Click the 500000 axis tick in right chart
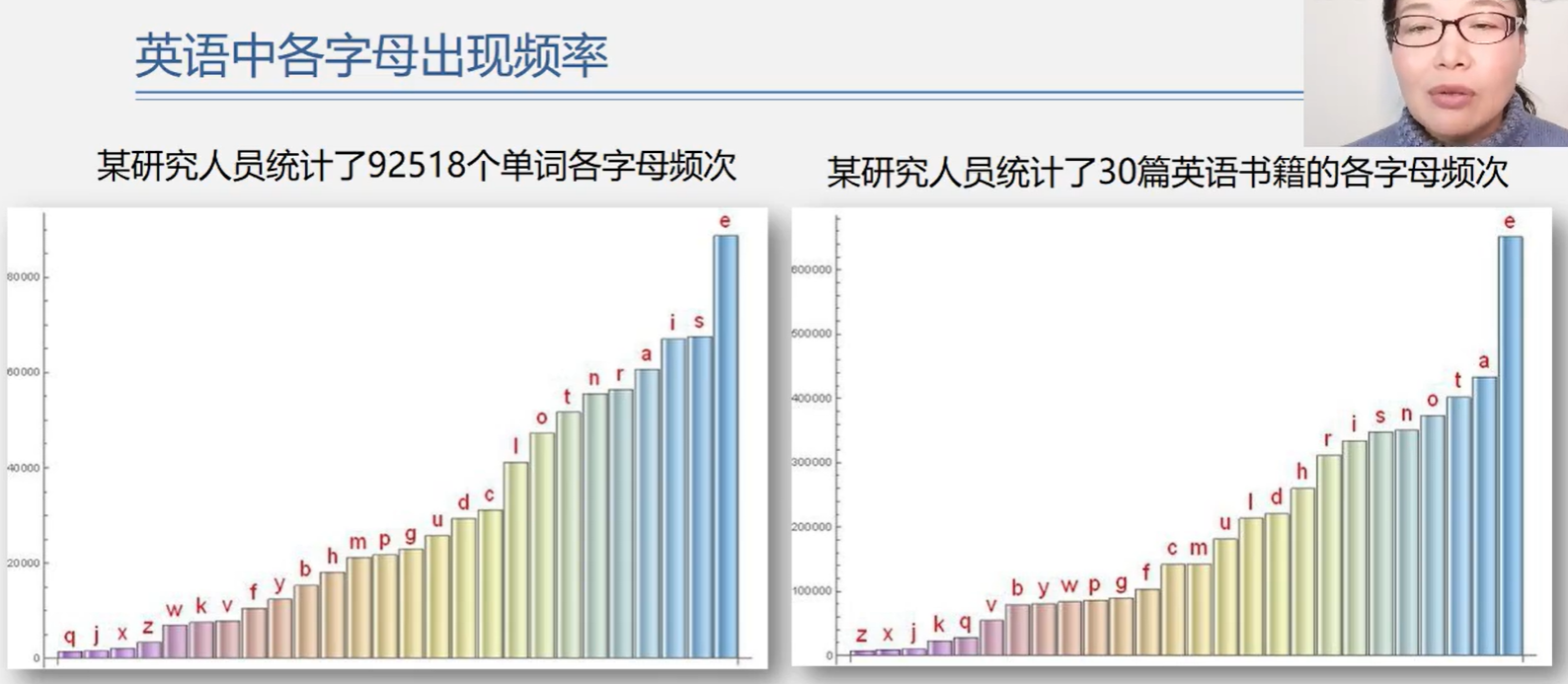Screen dimensions: 1568x684 tap(812, 334)
